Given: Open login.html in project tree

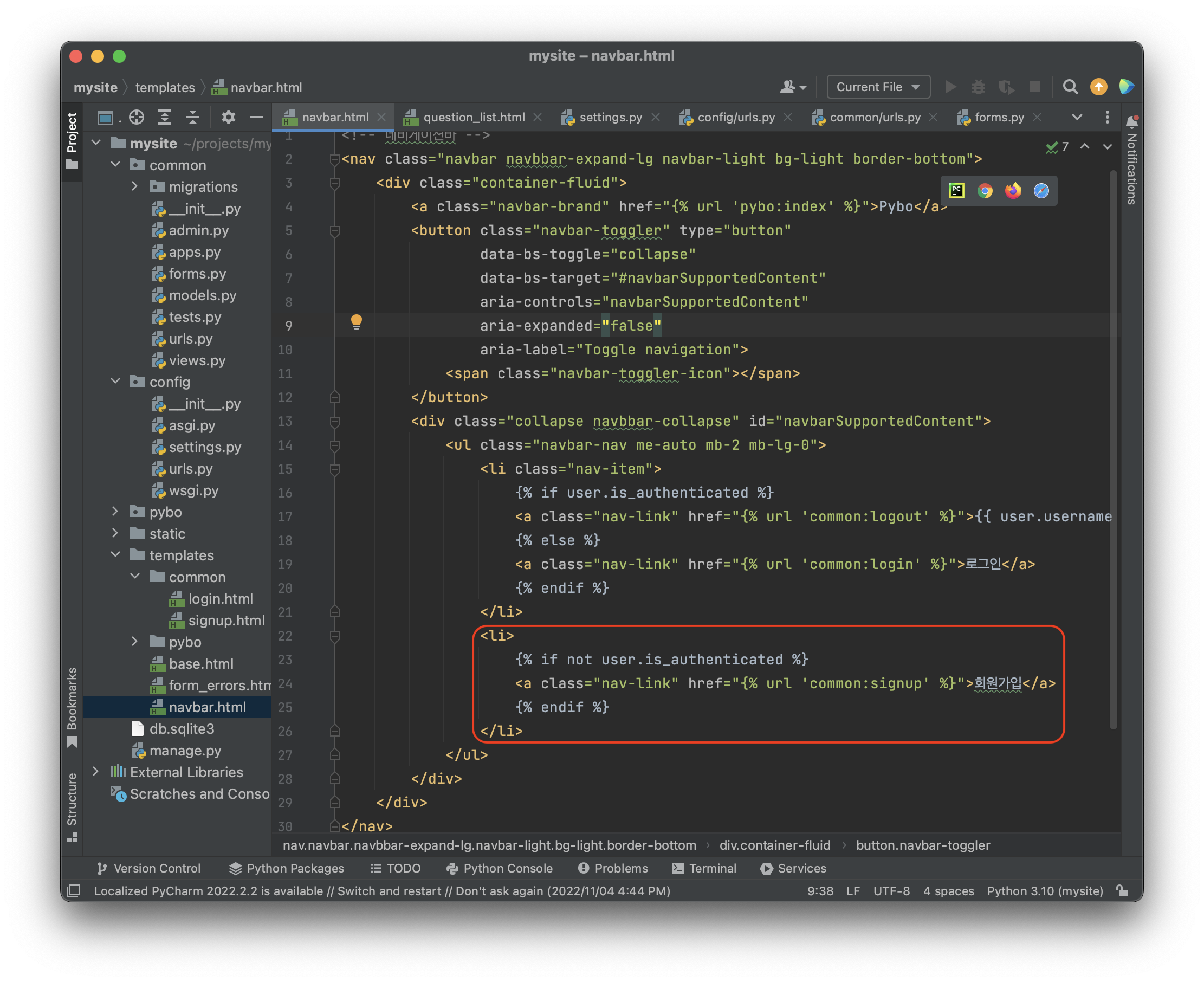Looking at the screenshot, I should click(x=220, y=598).
